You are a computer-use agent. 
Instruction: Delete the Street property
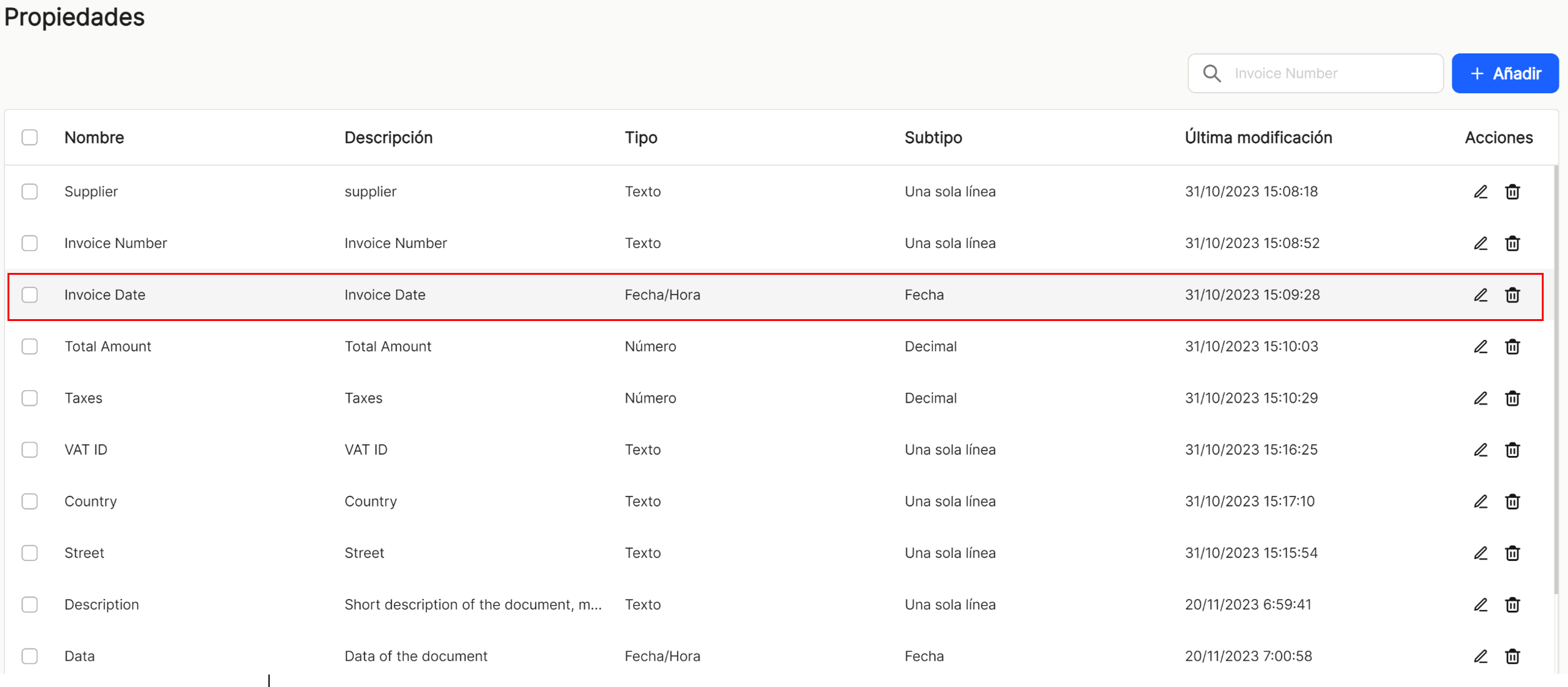coord(1512,553)
